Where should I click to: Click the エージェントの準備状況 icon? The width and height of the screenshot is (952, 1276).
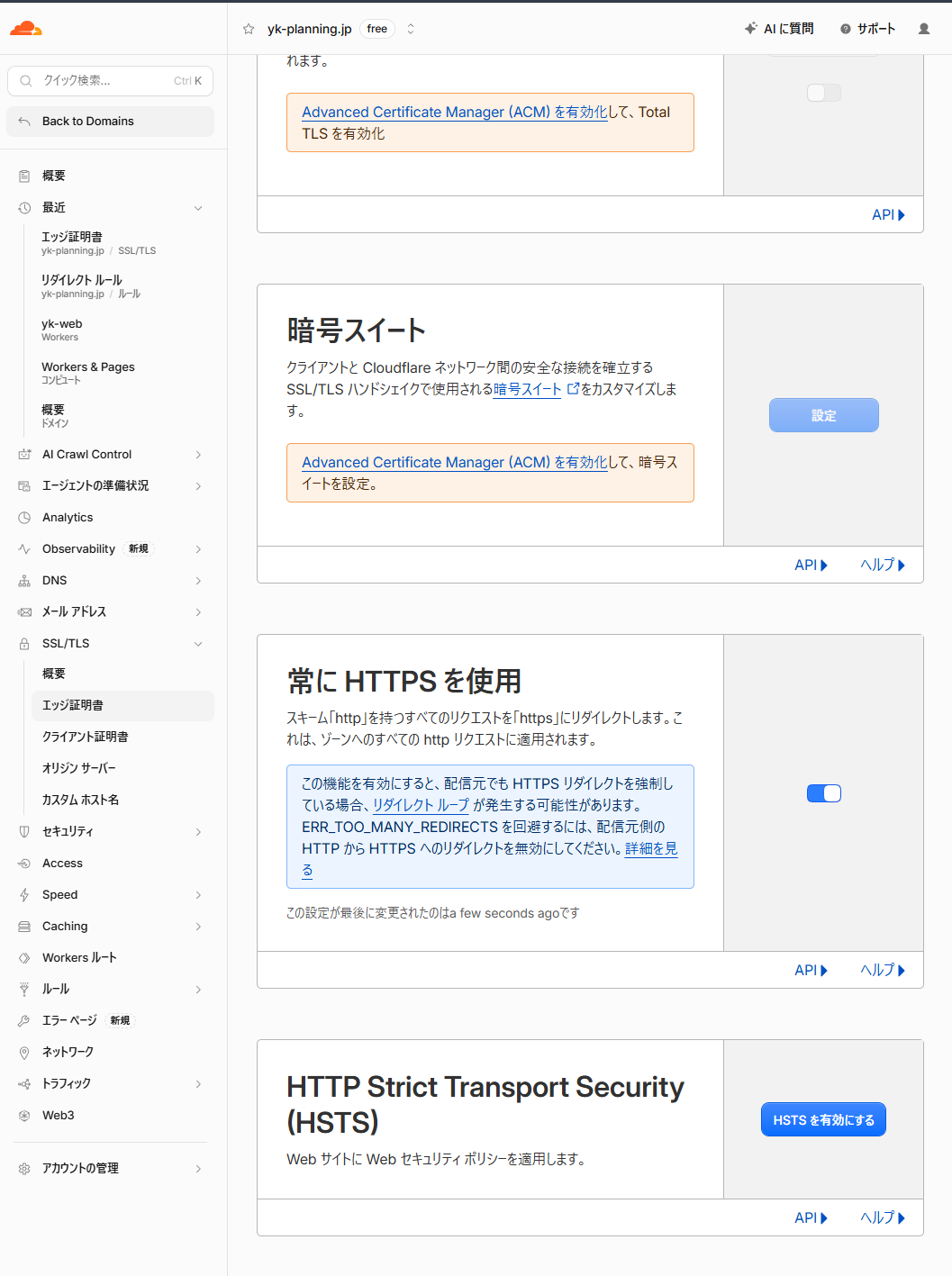(24, 486)
